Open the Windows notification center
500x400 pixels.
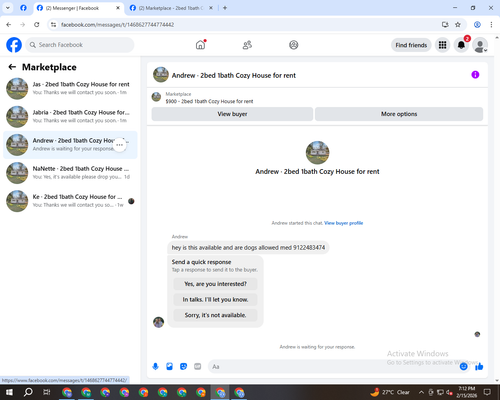pyautogui.click(x=487, y=392)
